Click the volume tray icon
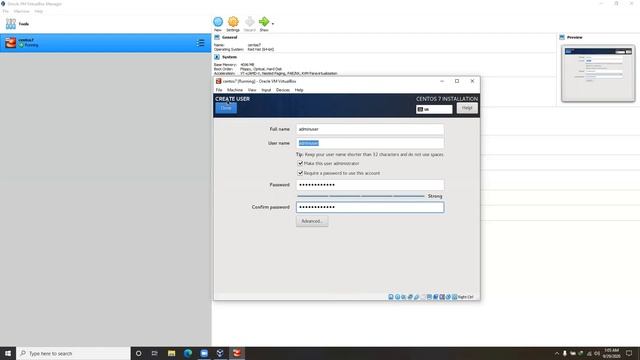The width and height of the screenshot is (640, 360). (x=597, y=353)
